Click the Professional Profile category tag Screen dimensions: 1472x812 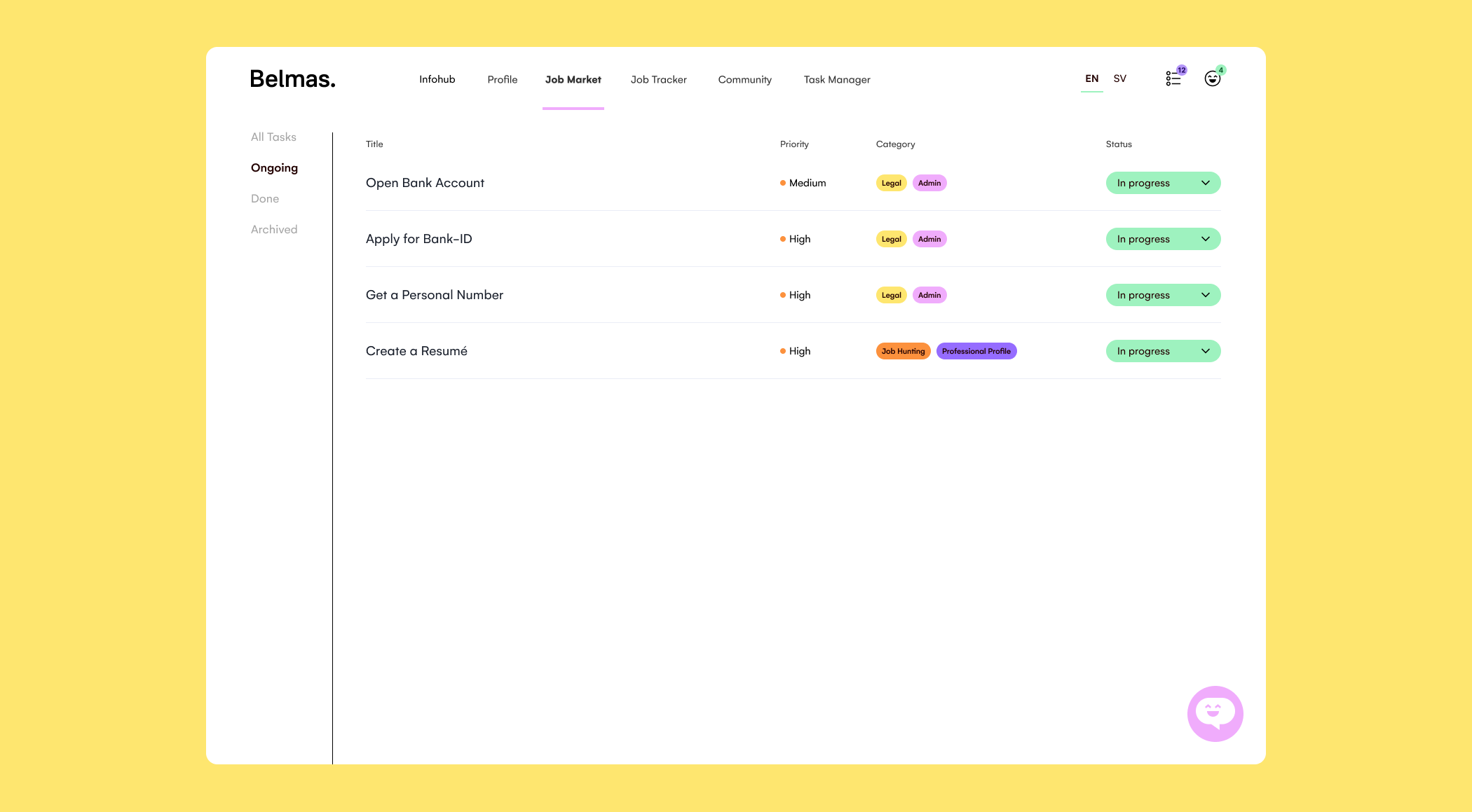[976, 351]
